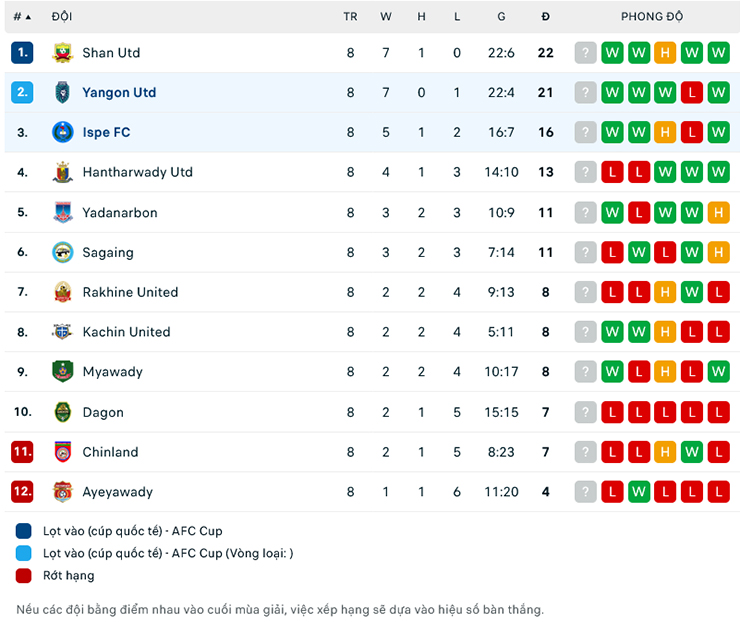
Task: Open the Dagon team link
Action: point(103,412)
